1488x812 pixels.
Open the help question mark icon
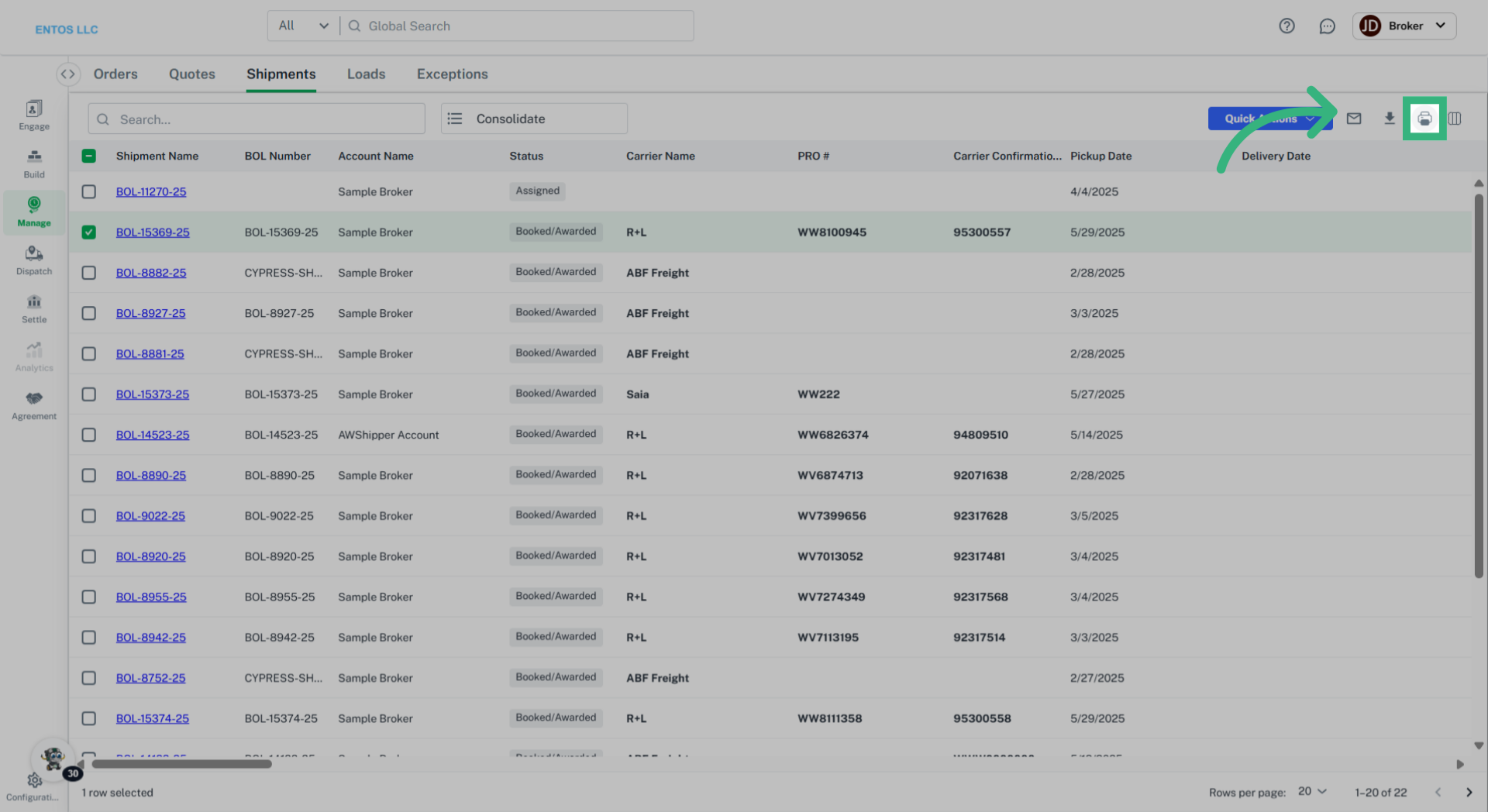[1286, 26]
